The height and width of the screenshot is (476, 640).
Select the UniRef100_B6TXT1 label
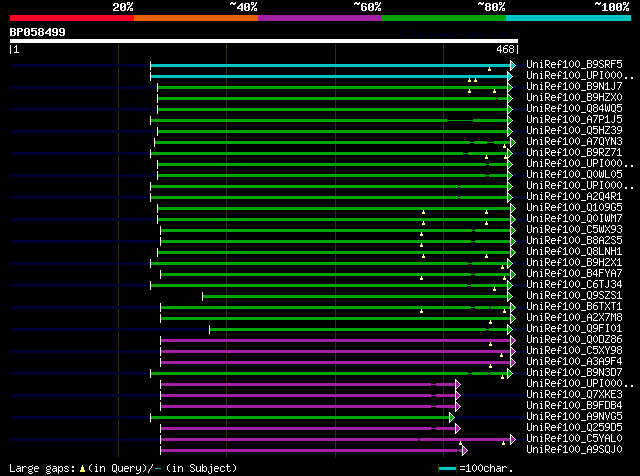coord(574,307)
